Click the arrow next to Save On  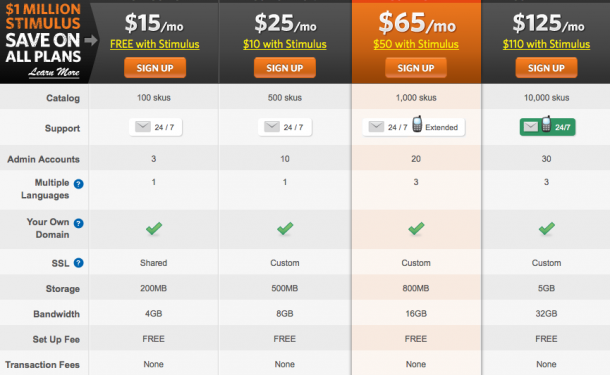(x=91, y=40)
